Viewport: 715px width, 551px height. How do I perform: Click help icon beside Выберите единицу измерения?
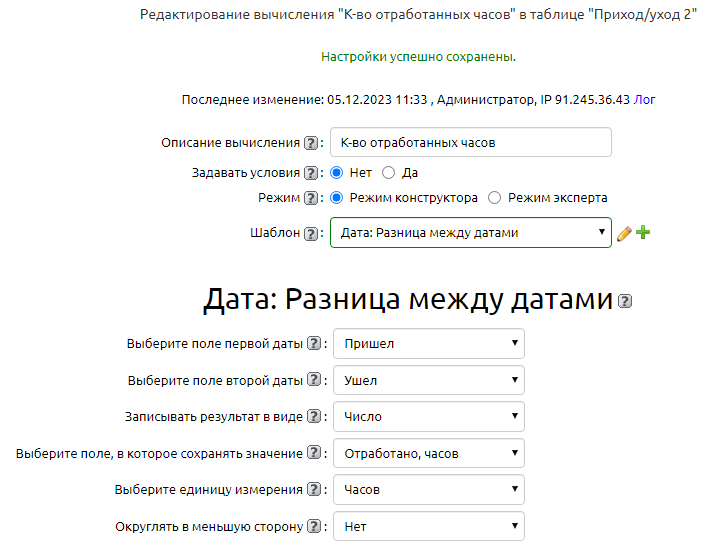tap(314, 490)
